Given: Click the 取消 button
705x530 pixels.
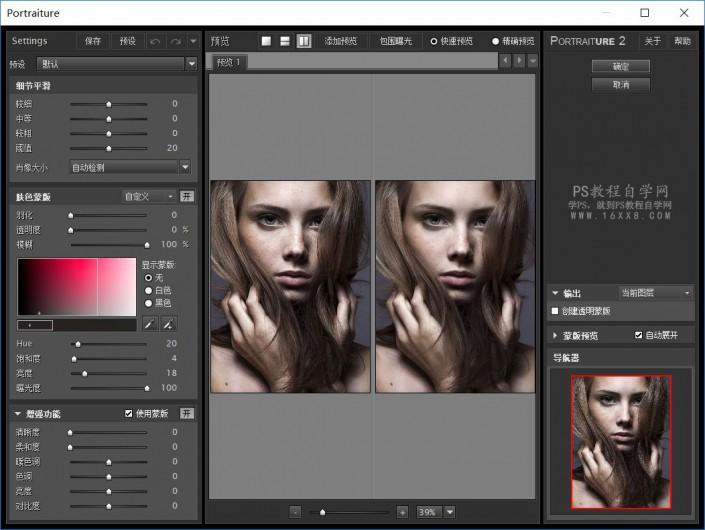Looking at the screenshot, I should click(620, 85).
